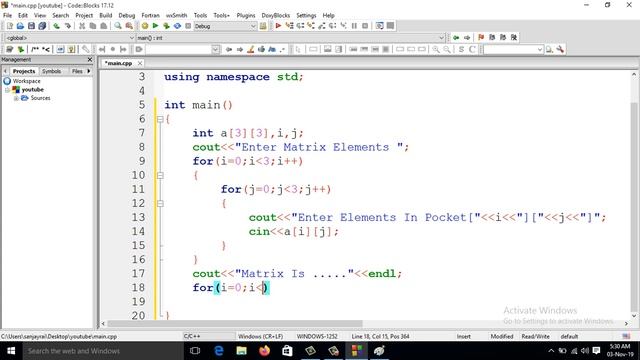The image size is (640, 360).
Task: Click the Windows Start button
Action: (x=11, y=351)
